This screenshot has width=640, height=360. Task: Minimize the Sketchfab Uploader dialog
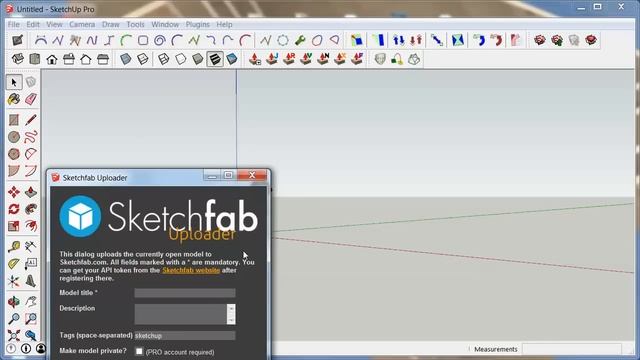tap(212, 176)
